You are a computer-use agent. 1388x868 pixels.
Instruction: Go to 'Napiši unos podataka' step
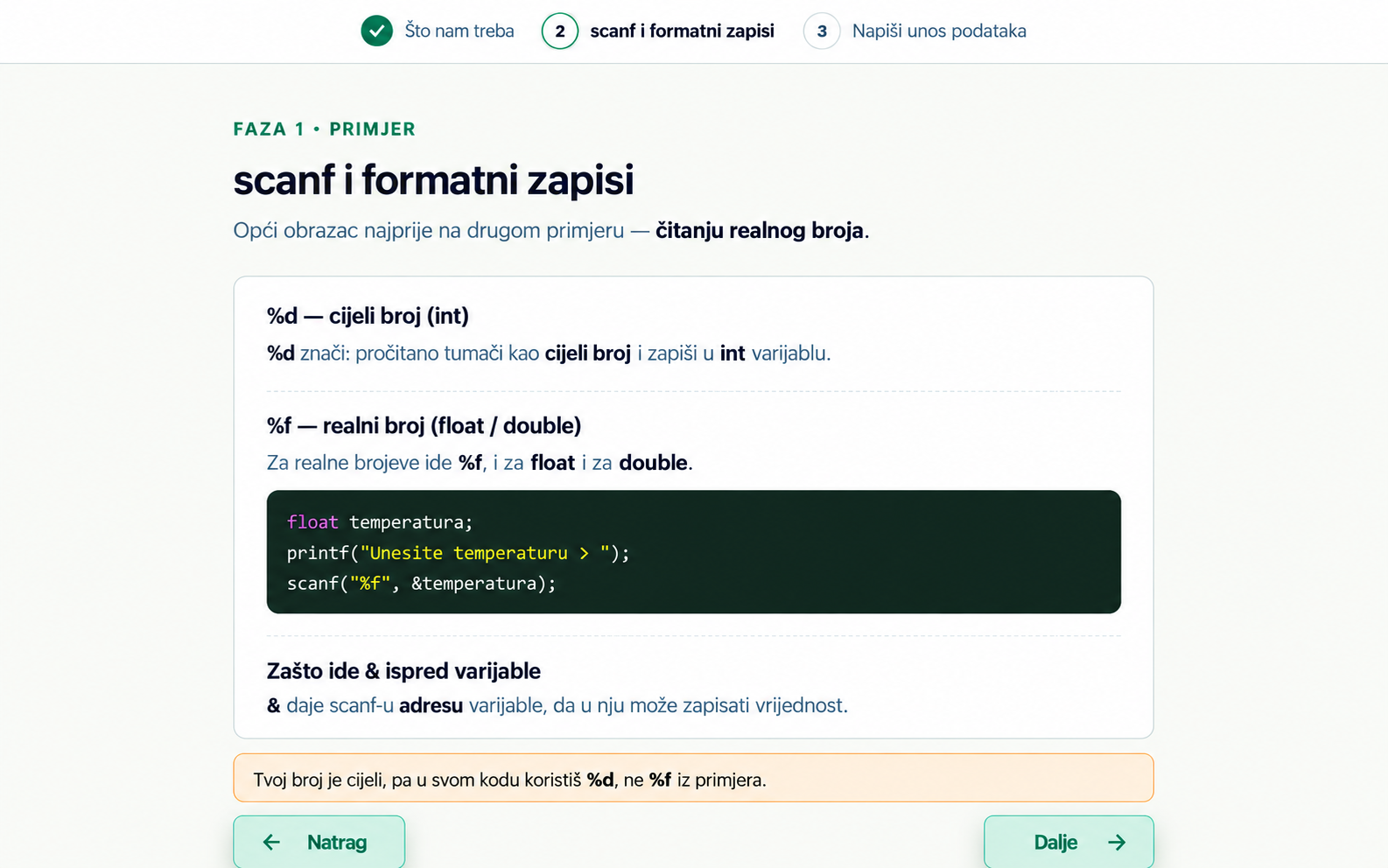tap(939, 31)
